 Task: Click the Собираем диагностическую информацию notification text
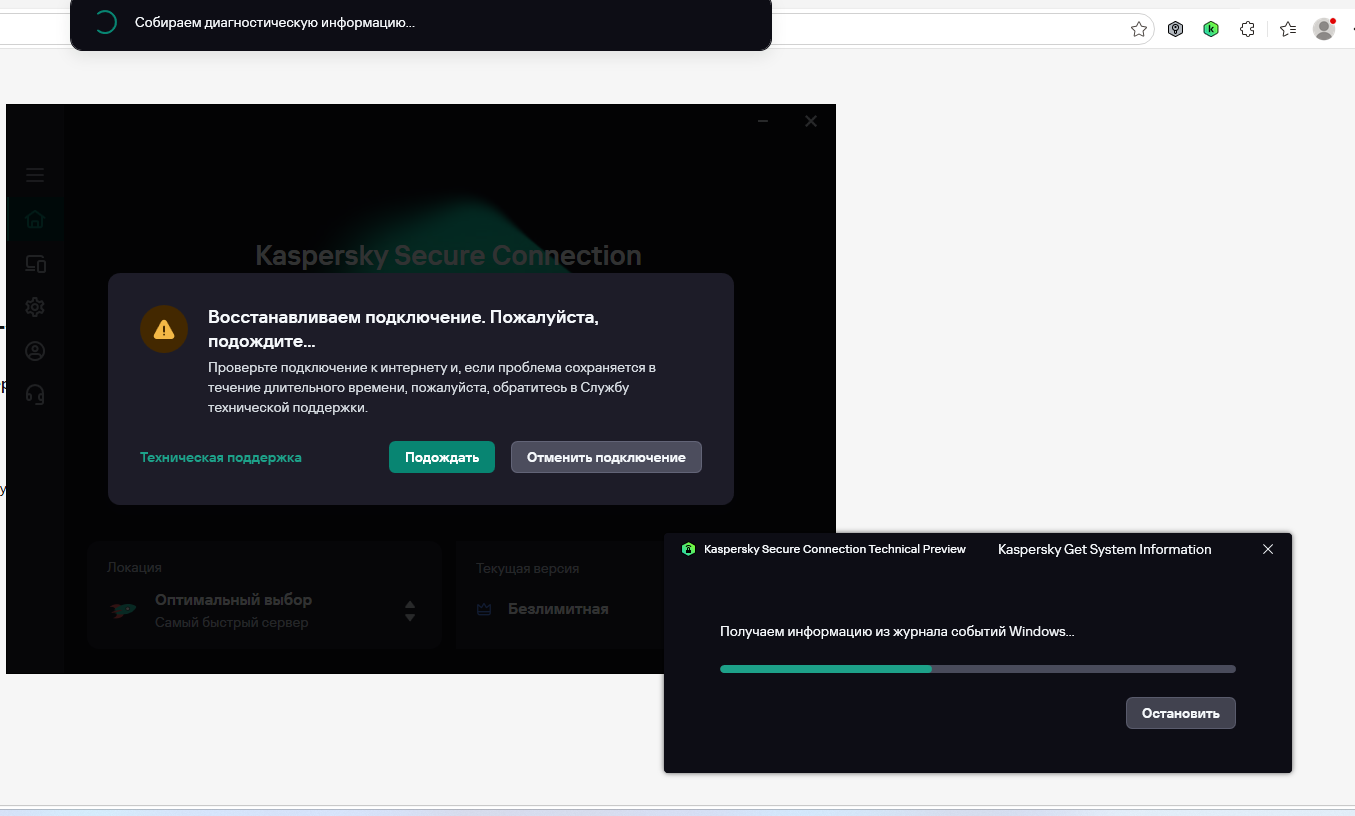[x=275, y=22]
